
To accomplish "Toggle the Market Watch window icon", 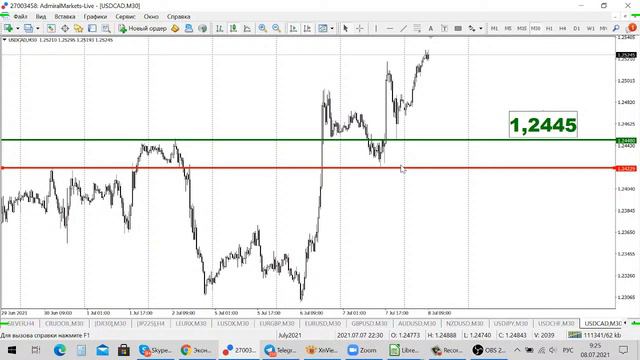I will pos(51,28).
